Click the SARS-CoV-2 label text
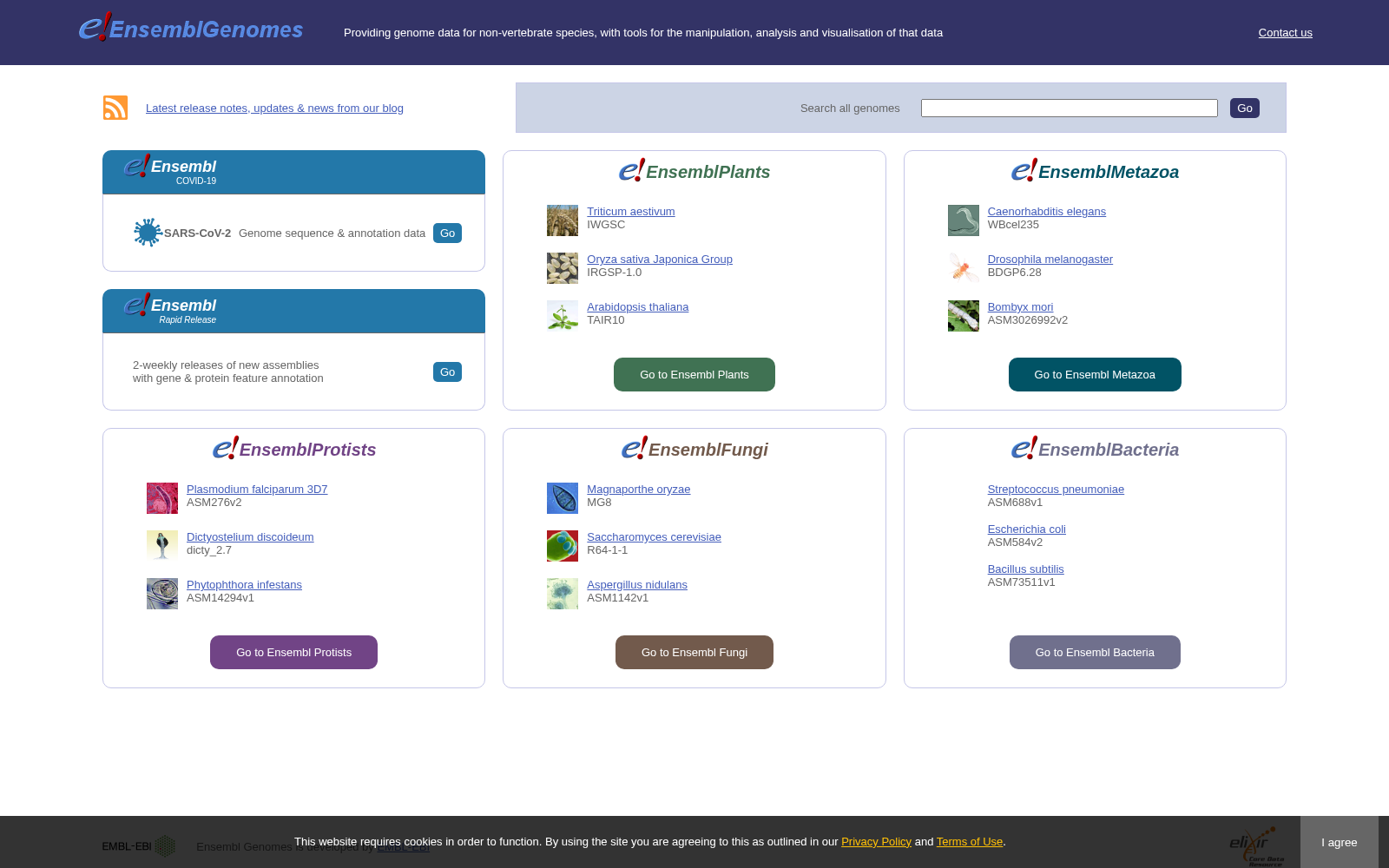The image size is (1389, 868). pyautogui.click(x=198, y=233)
